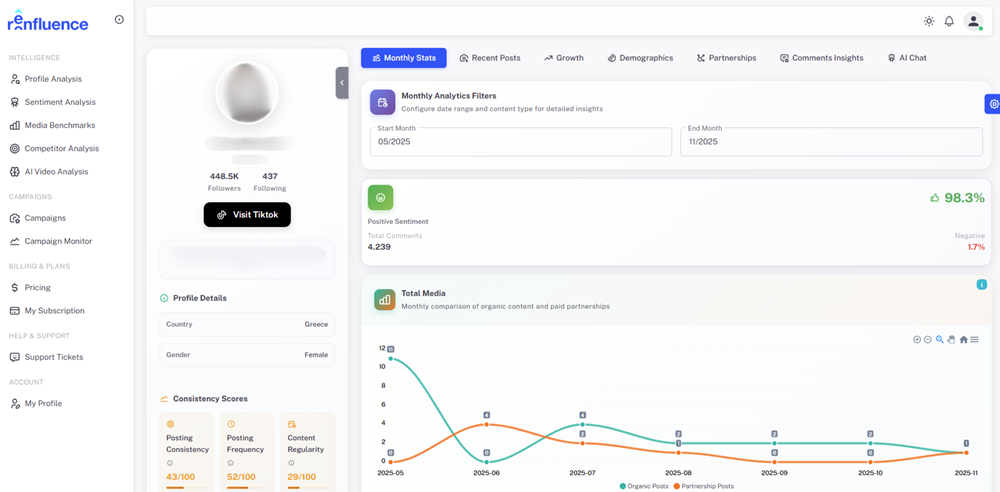Click the blue settings gear on right edge
1000x492 pixels.
[992, 104]
